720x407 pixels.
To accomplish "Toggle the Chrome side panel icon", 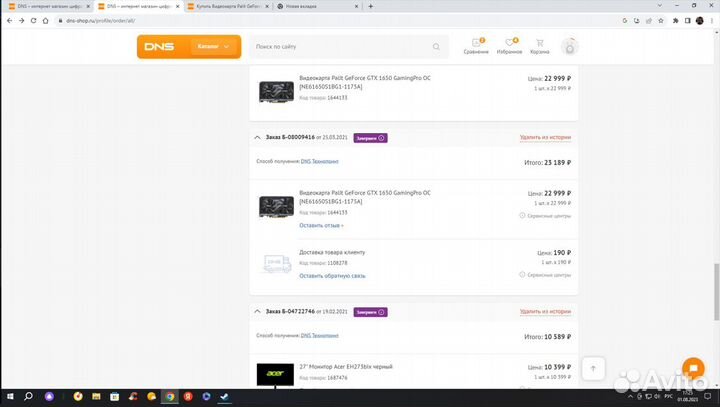I will click(x=687, y=21).
